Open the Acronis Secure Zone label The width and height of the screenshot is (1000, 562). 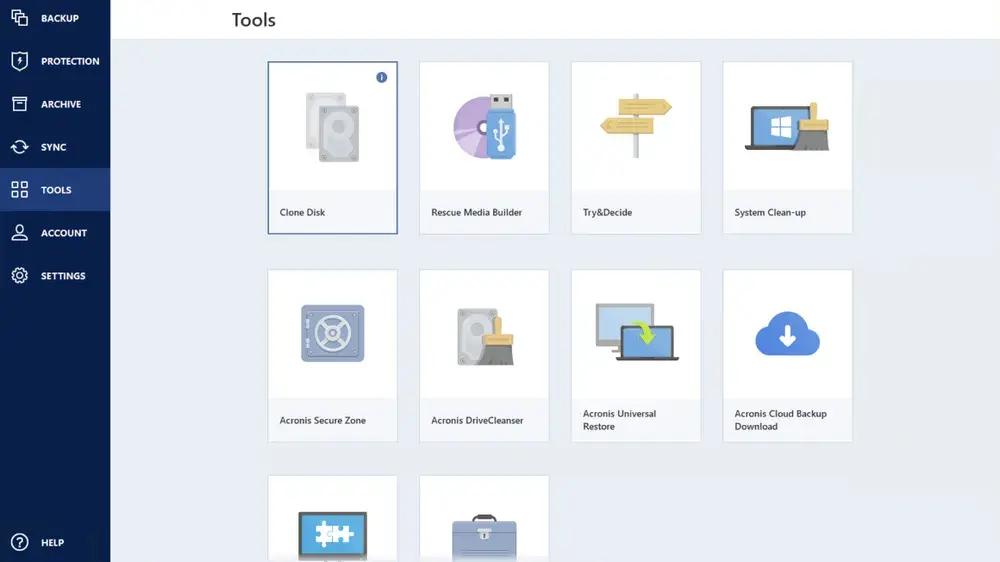point(323,420)
